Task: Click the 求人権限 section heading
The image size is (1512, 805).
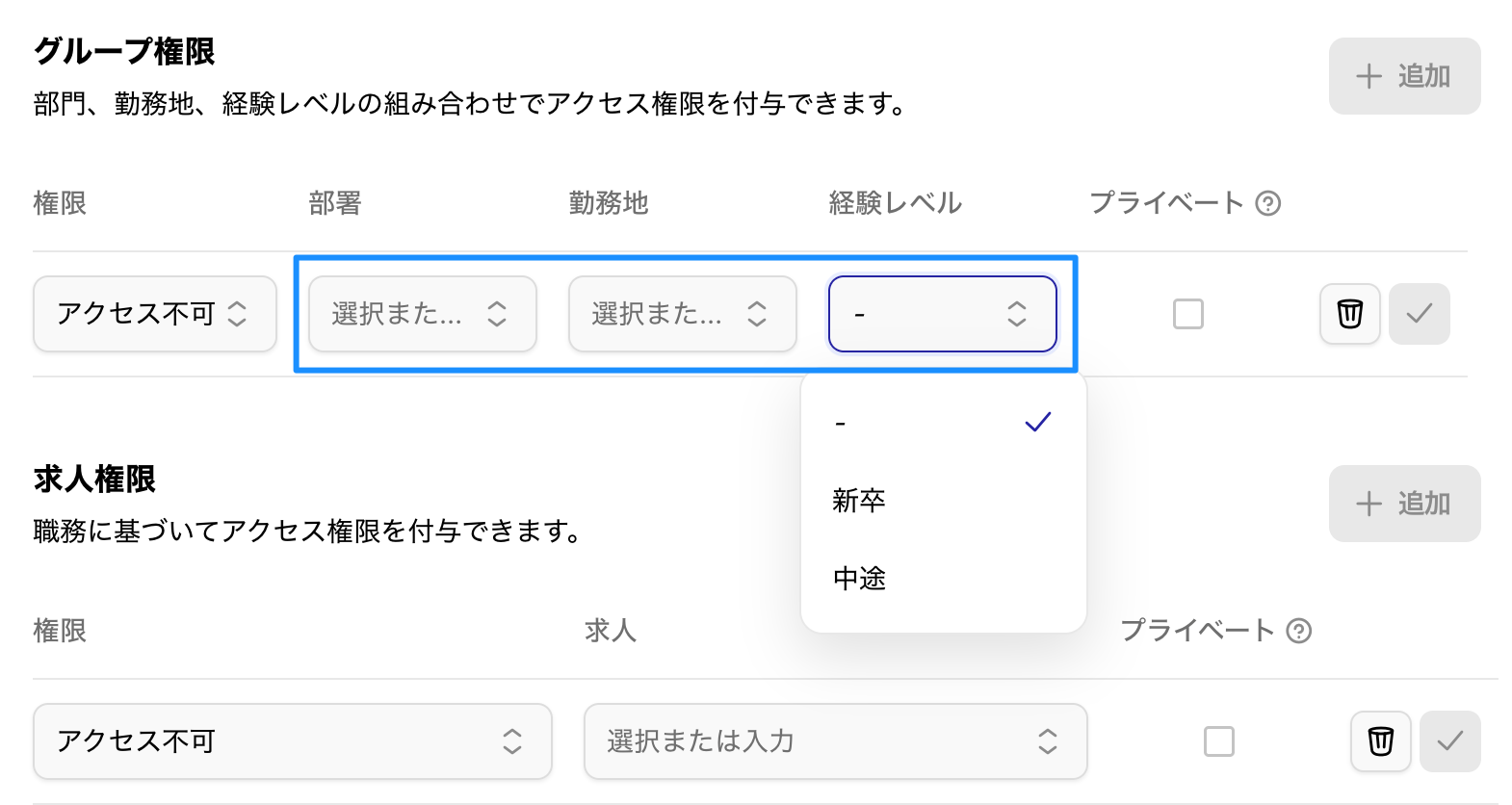Action: pos(94,479)
